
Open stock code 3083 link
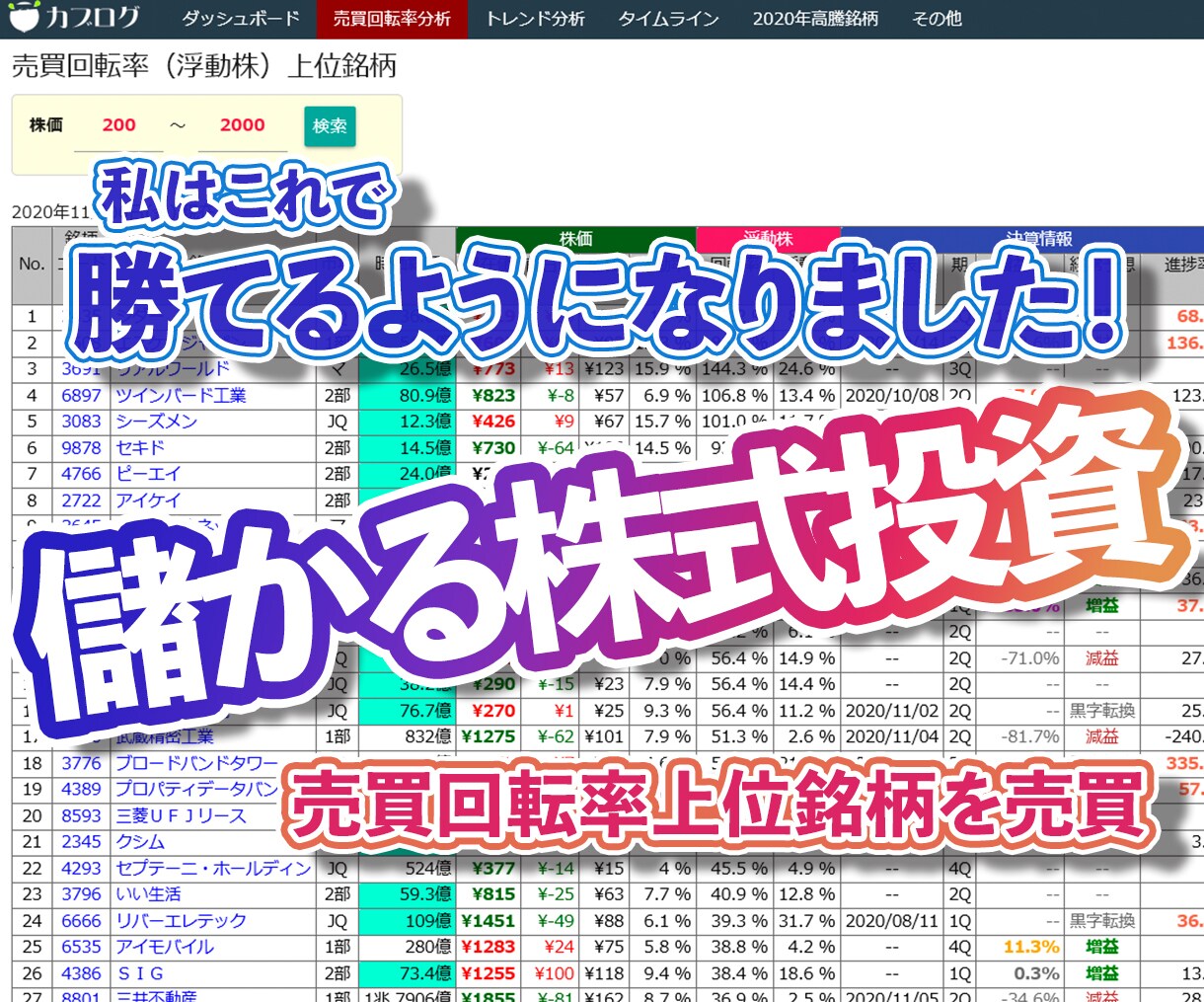coord(81,422)
